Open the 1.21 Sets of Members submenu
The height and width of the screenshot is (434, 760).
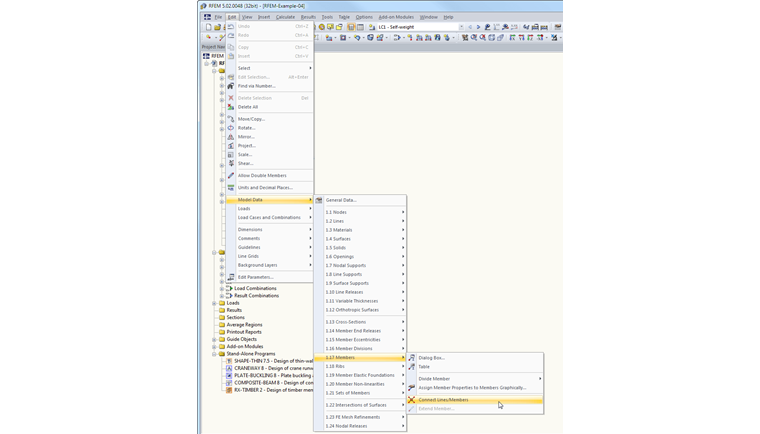[x=360, y=393]
